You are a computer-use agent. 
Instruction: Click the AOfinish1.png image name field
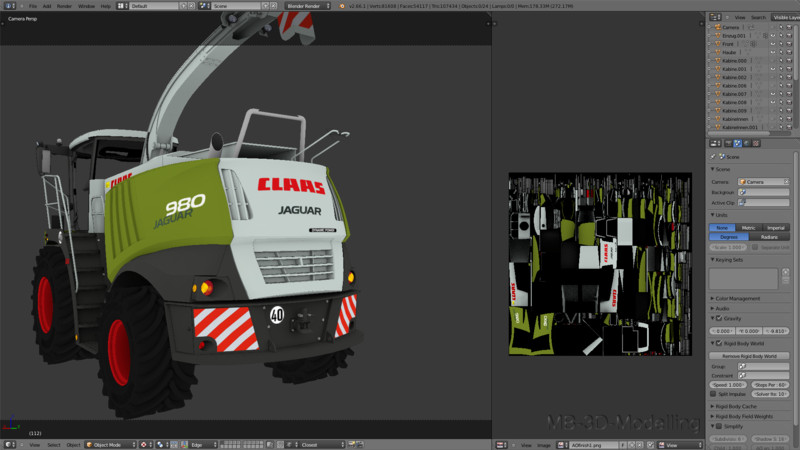pyautogui.click(x=594, y=445)
